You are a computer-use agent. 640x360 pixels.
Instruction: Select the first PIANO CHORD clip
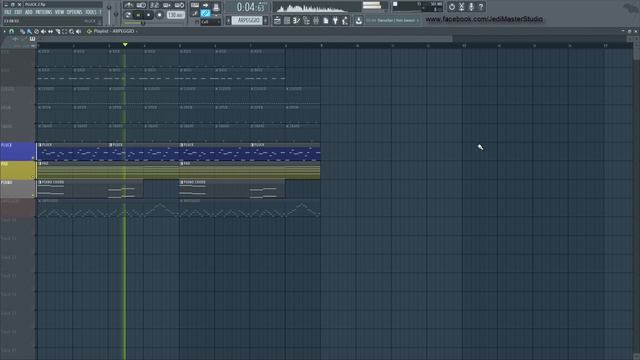pyautogui.click(x=90, y=189)
